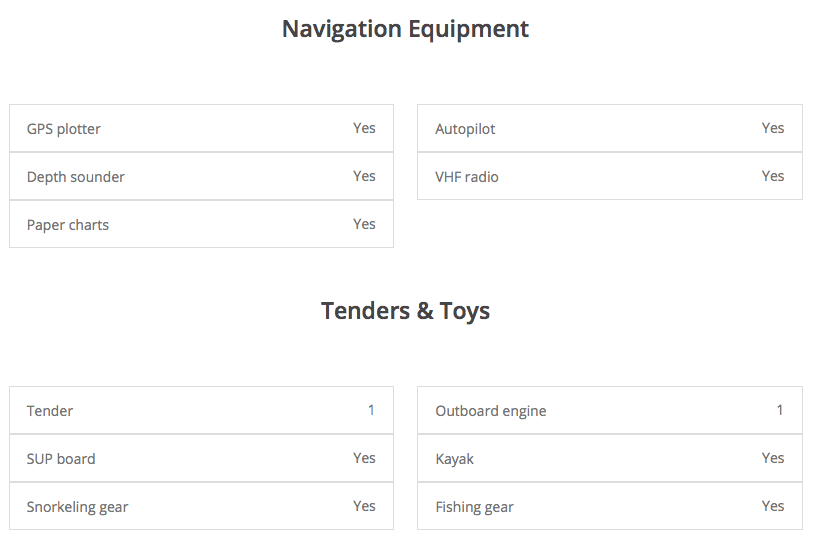Screen dimensions: 813x542
Task: Select the SUP board row label
Action: click(x=61, y=459)
